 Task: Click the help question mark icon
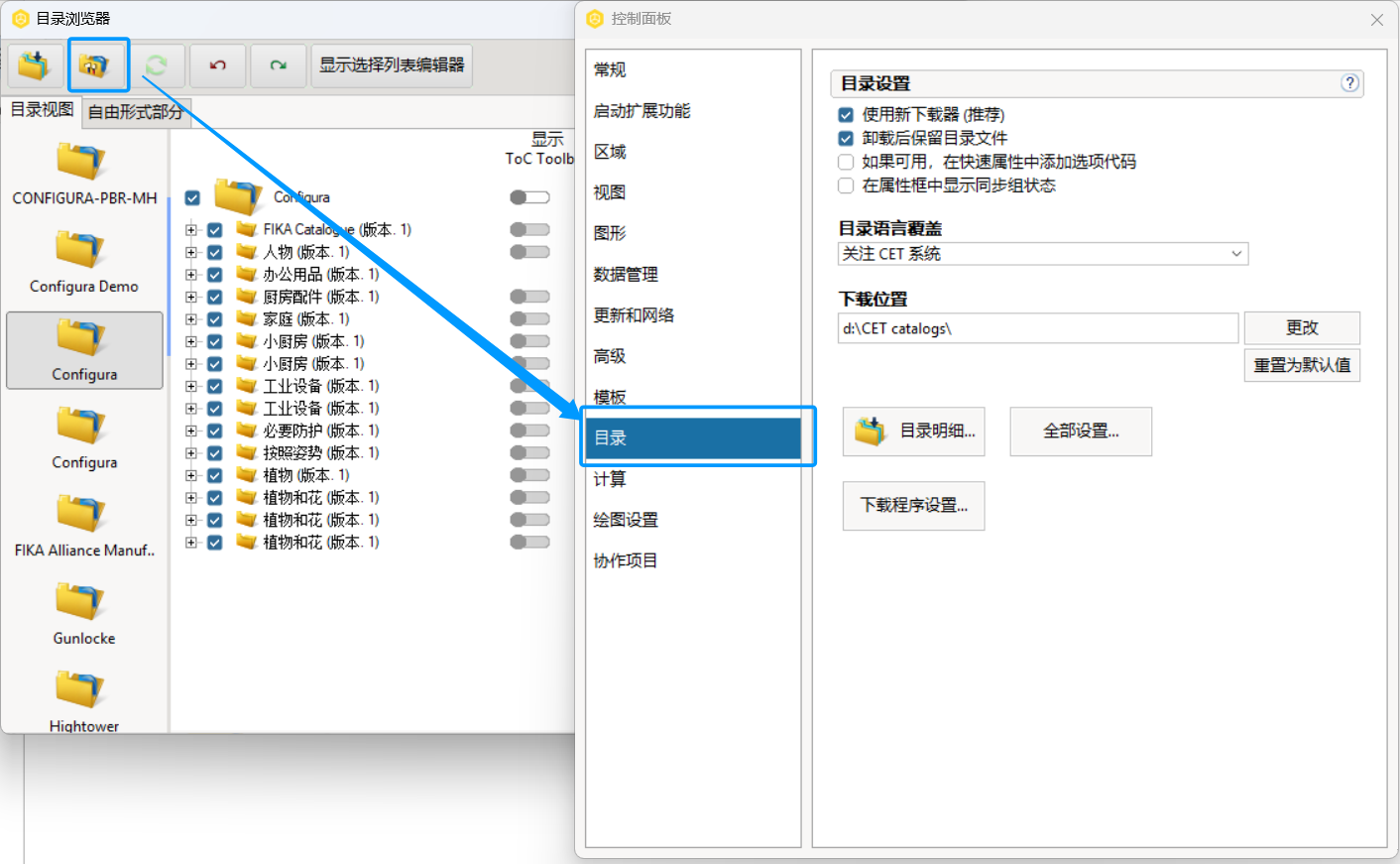point(1349,83)
